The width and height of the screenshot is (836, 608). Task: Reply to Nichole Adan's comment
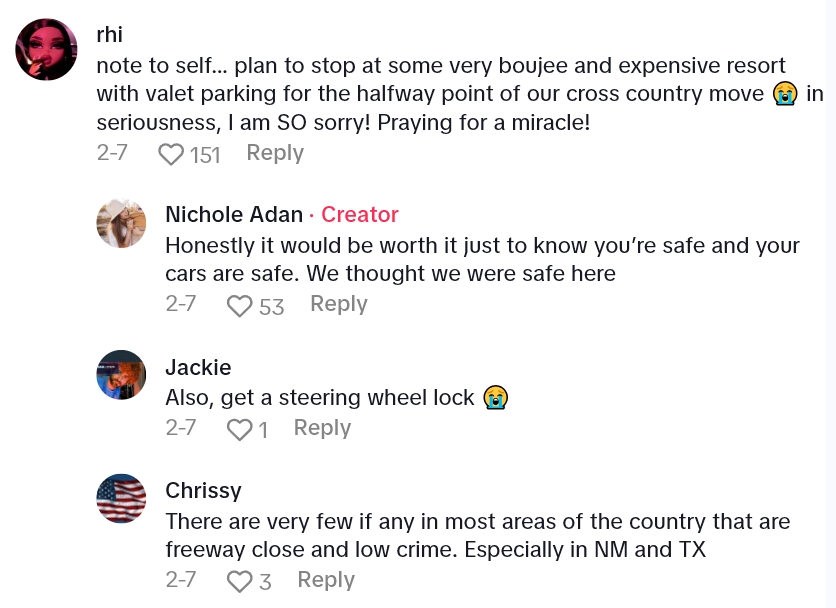tap(338, 304)
